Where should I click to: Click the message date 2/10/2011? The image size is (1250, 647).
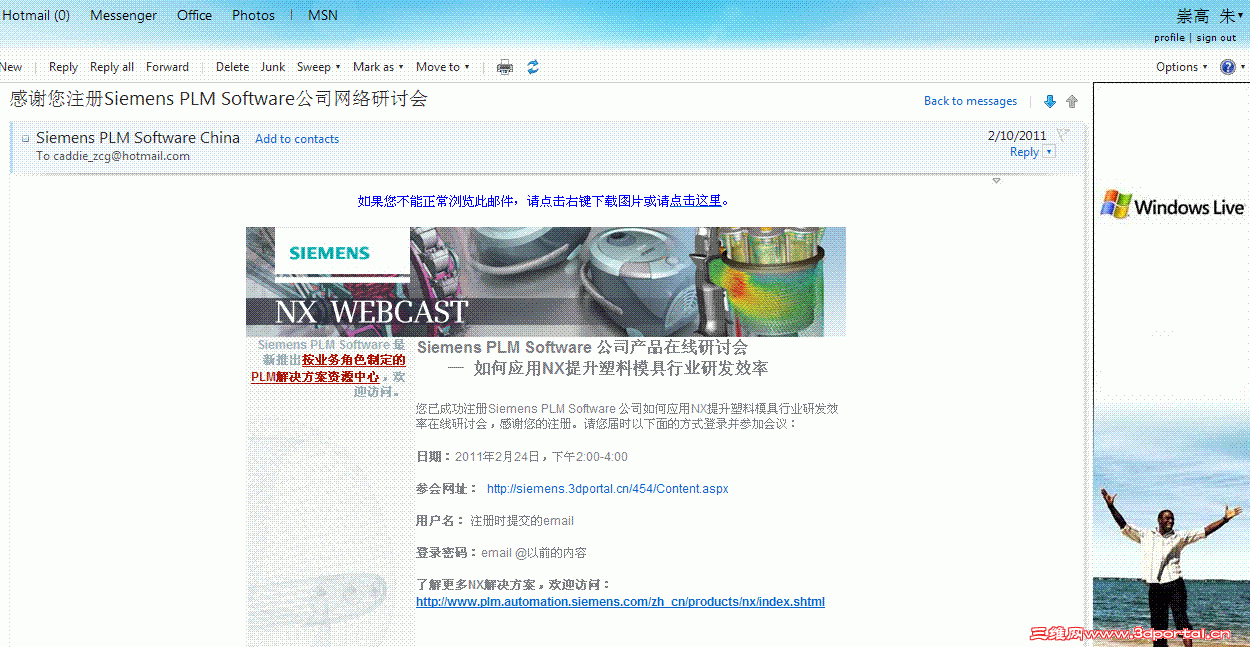click(x=1017, y=135)
